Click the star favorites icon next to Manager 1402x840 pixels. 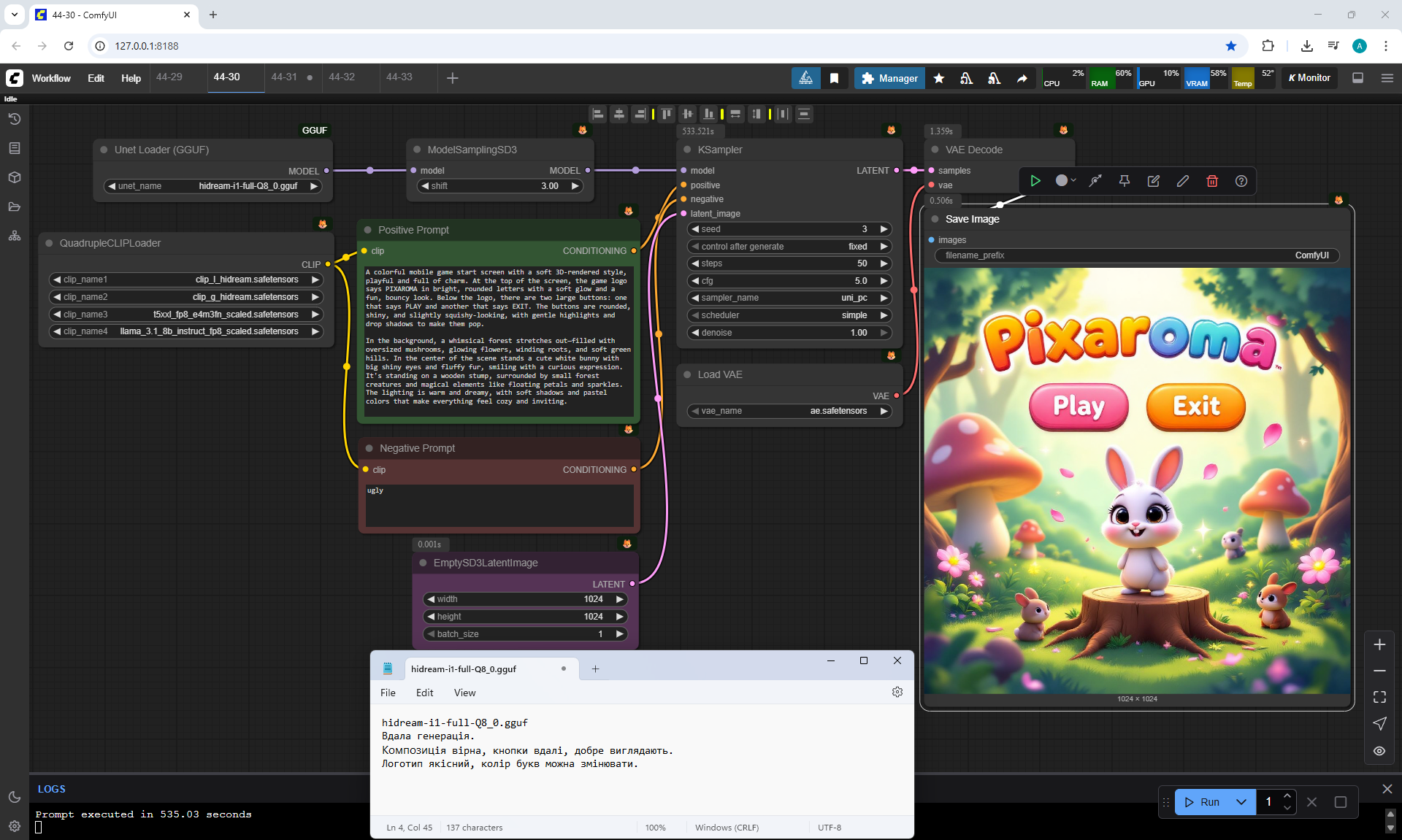tap(939, 78)
